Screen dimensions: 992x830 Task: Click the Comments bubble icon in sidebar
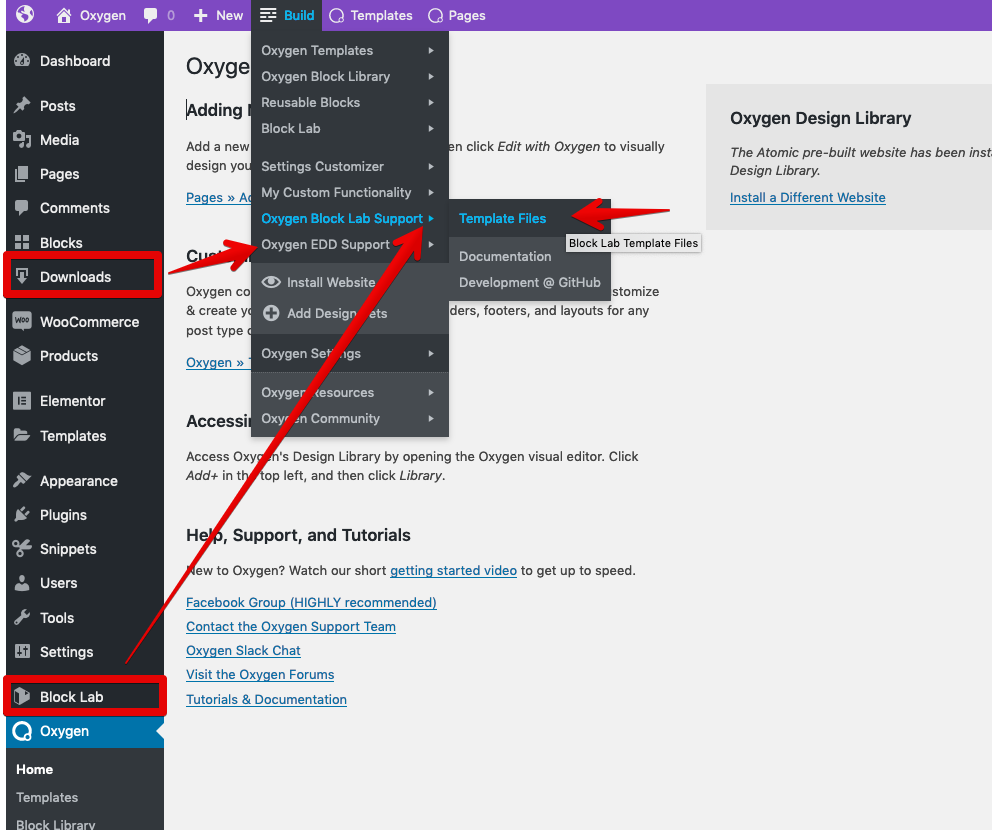(x=22, y=208)
